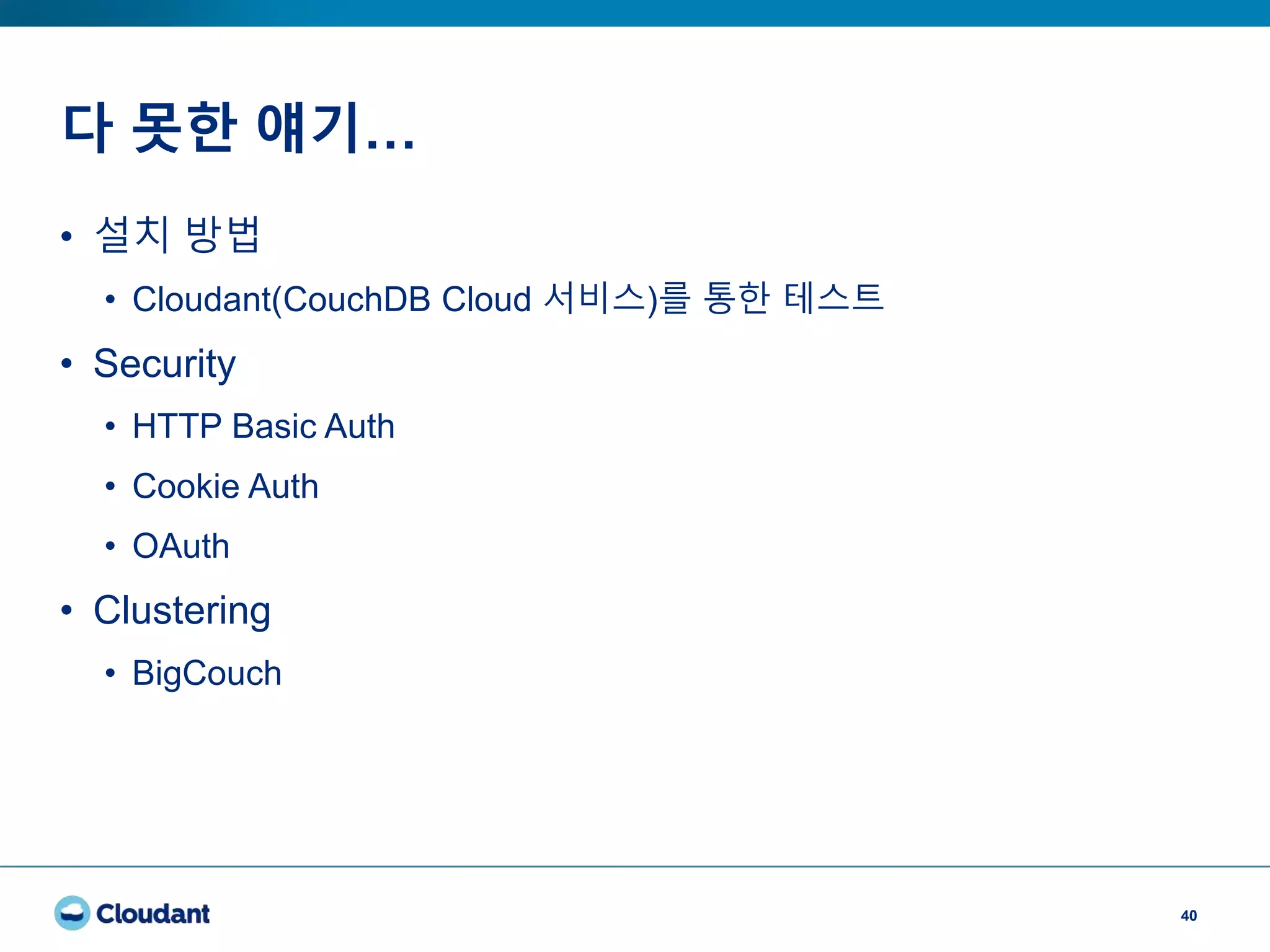Select the 'OAuth' sub-bullet text
The image size is (1270, 952).
[x=181, y=546]
